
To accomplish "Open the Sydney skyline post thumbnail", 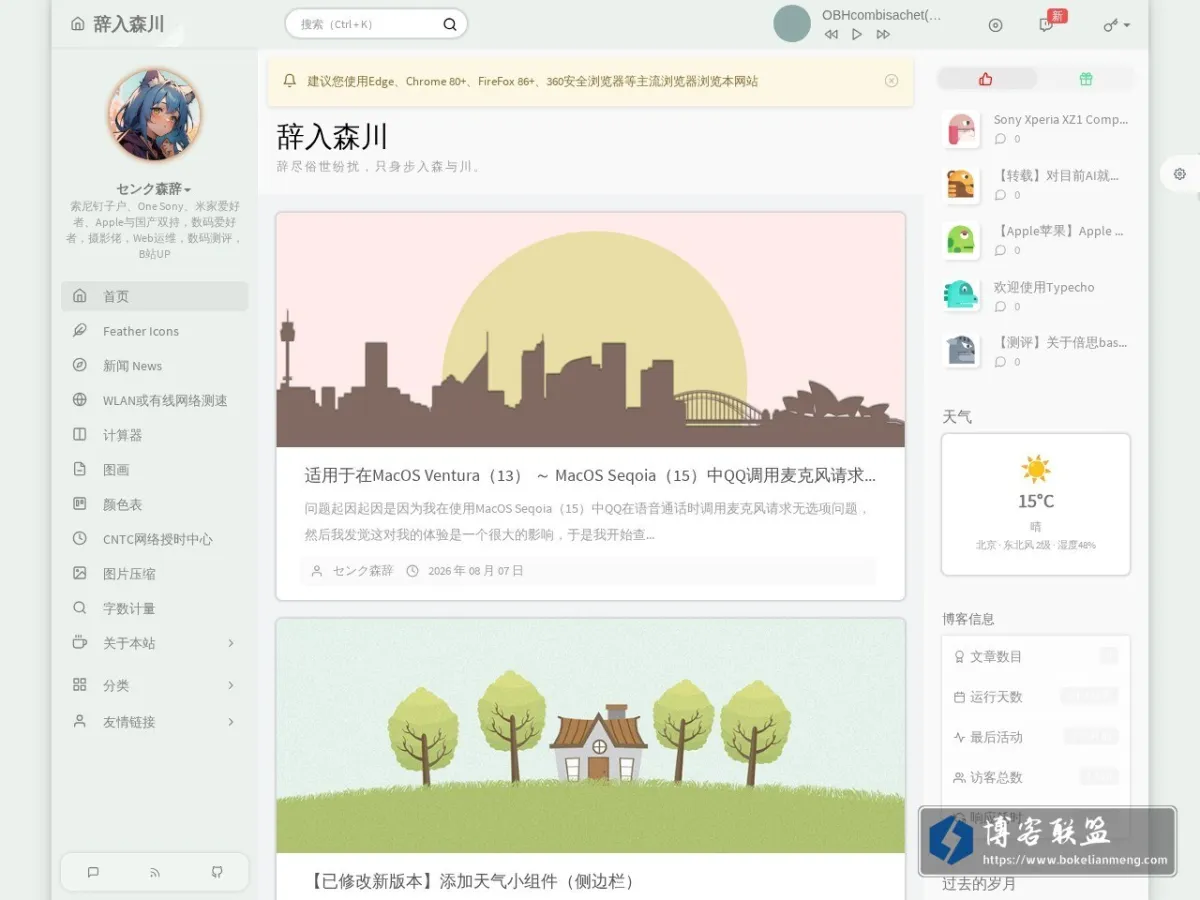I will (591, 330).
